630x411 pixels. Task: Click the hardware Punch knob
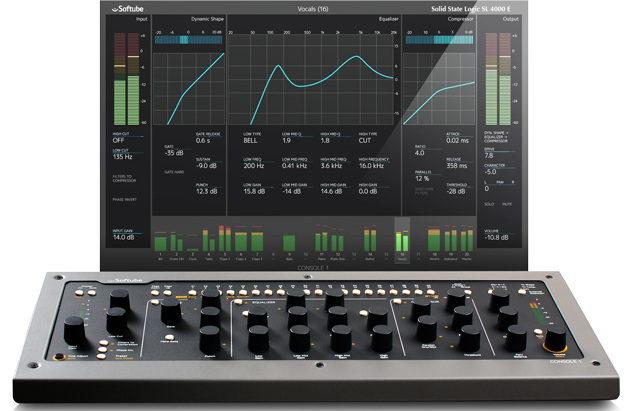(x=210, y=340)
